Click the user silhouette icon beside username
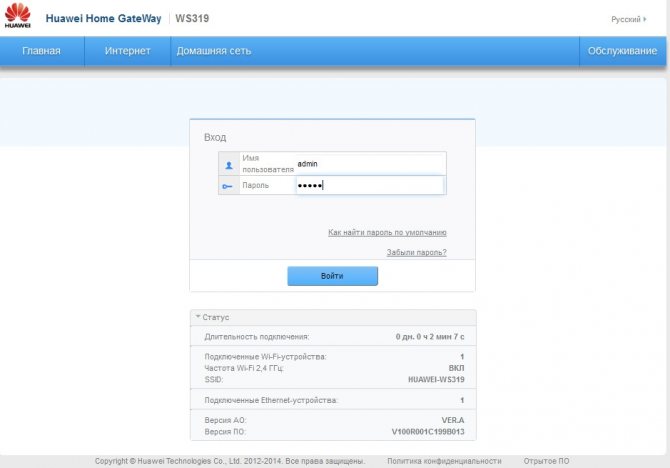The width and height of the screenshot is (670, 468). coord(229,165)
